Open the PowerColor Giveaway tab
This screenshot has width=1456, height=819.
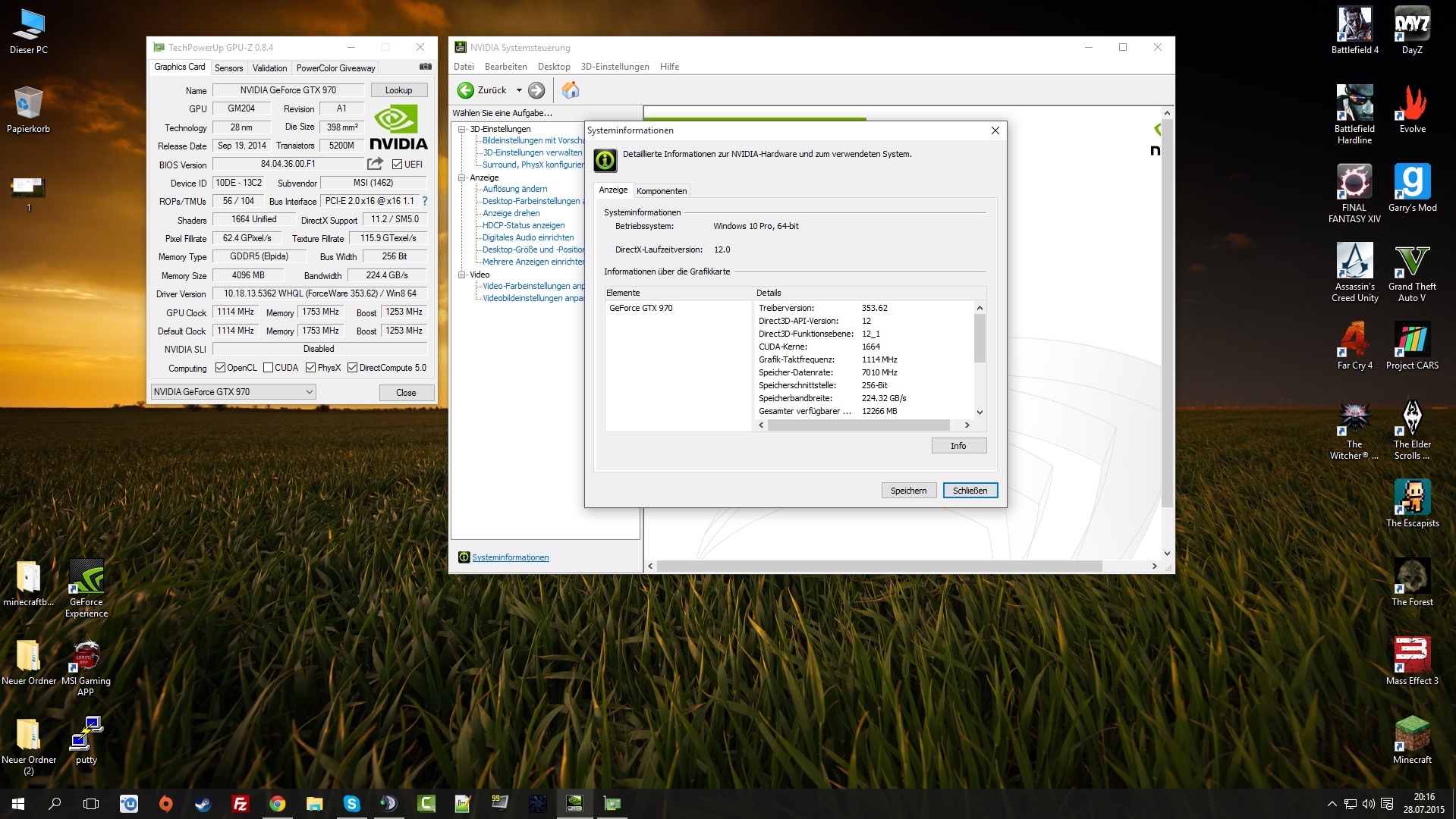point(335,67)
